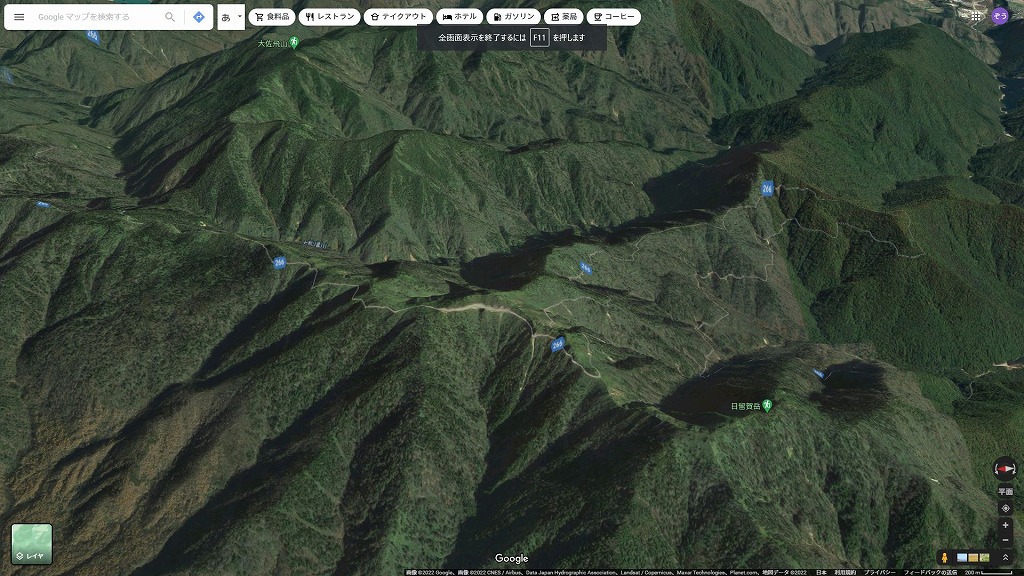Open directions with the blue arrow icon
Screen dimensions: 1024x576
coord(199,17)
